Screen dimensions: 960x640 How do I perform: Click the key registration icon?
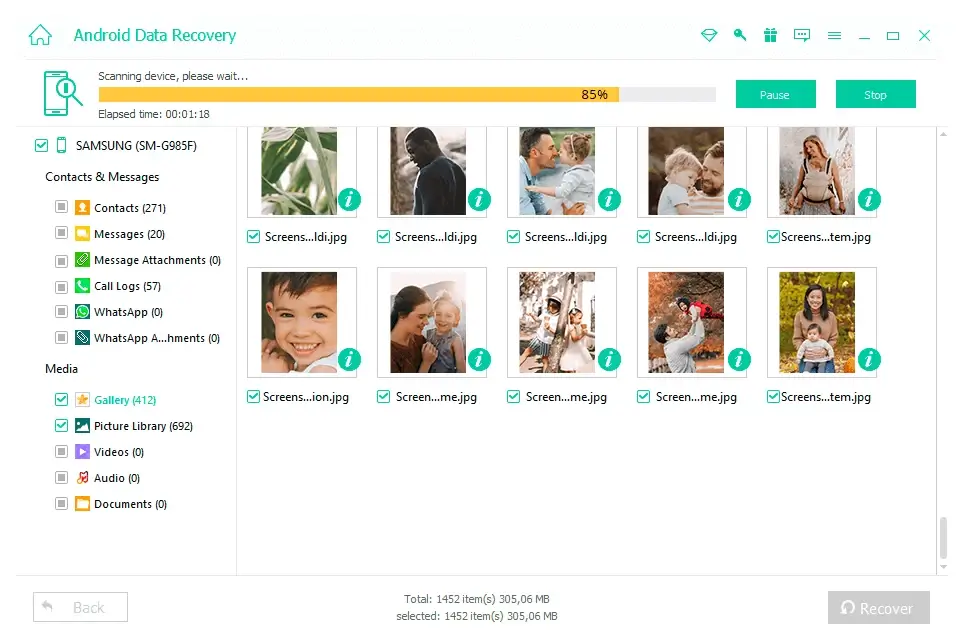740,35
